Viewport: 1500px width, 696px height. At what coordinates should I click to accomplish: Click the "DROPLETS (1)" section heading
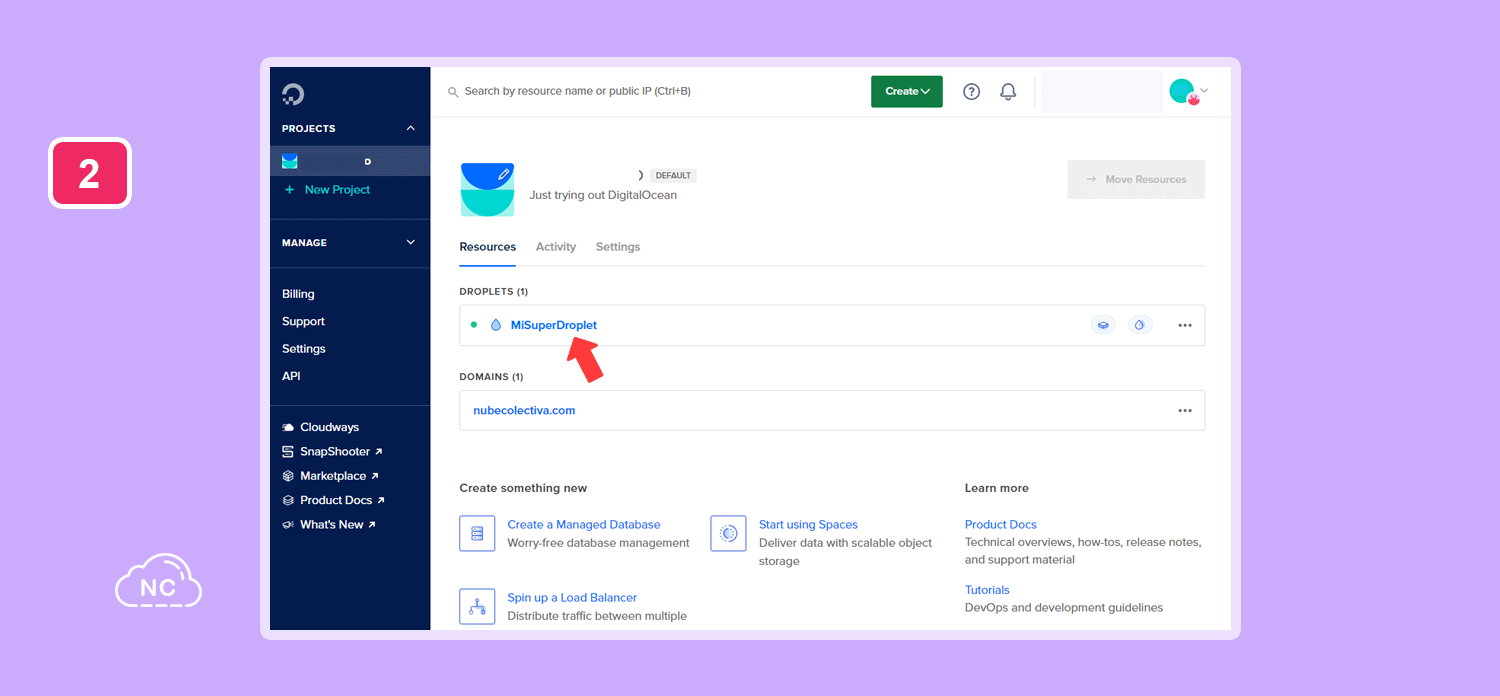494,292
